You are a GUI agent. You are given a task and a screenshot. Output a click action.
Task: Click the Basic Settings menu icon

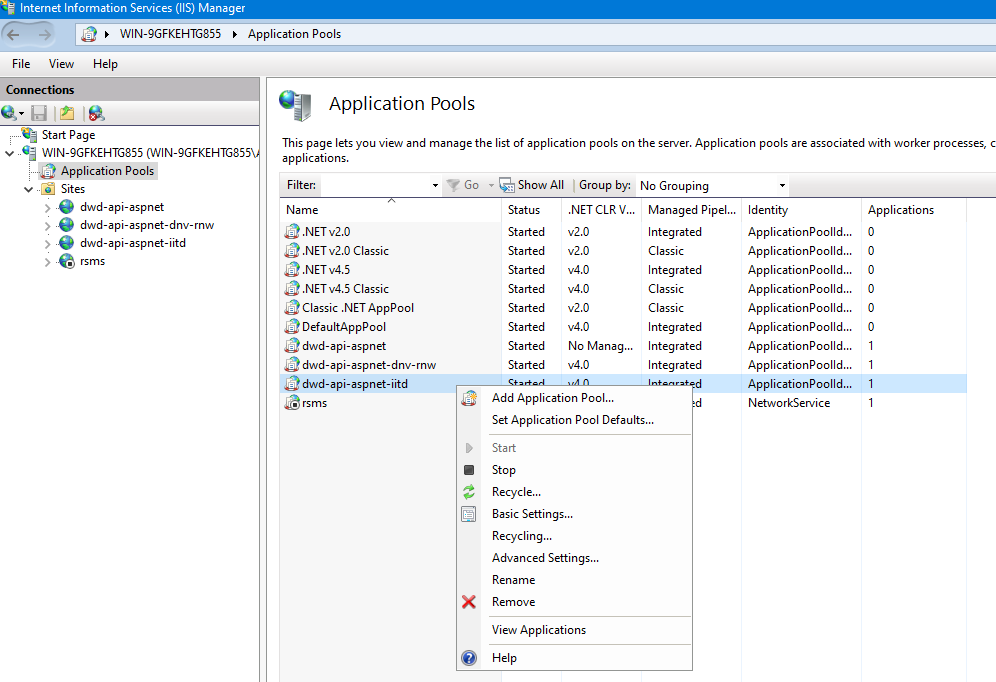click(469, 514)
